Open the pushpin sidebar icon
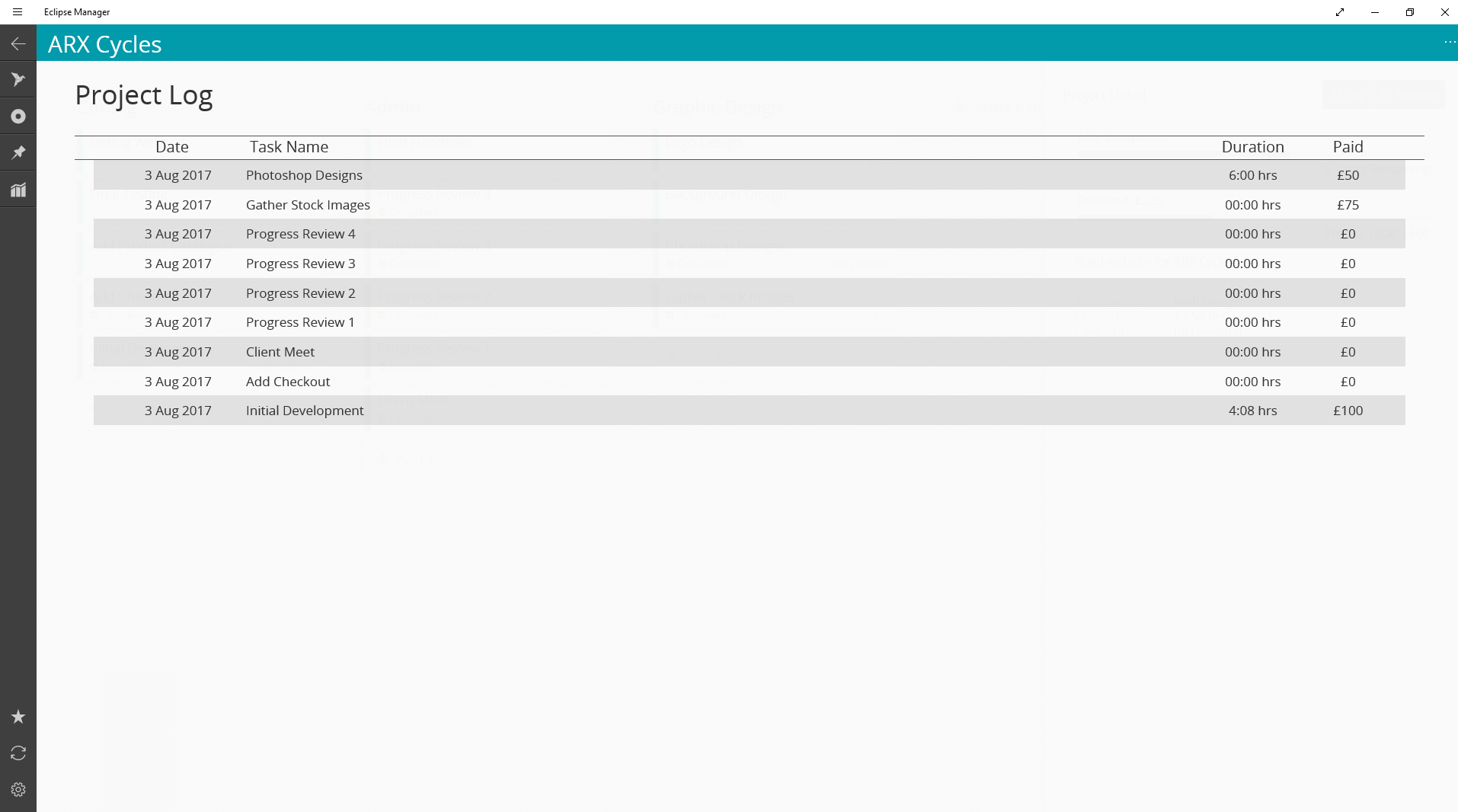Viewport: 1458px width, 812px height. (x=18, y=153)
